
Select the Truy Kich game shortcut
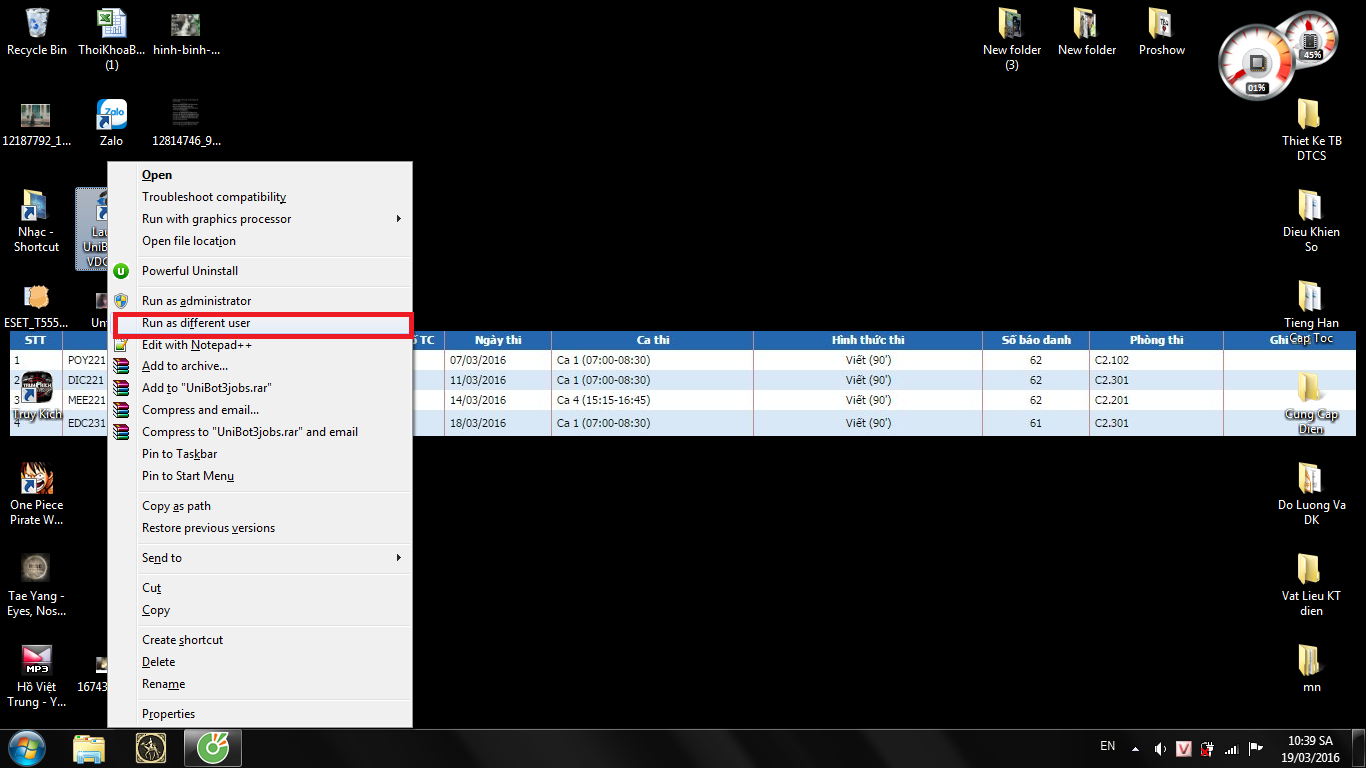click(x=37, y=396)
